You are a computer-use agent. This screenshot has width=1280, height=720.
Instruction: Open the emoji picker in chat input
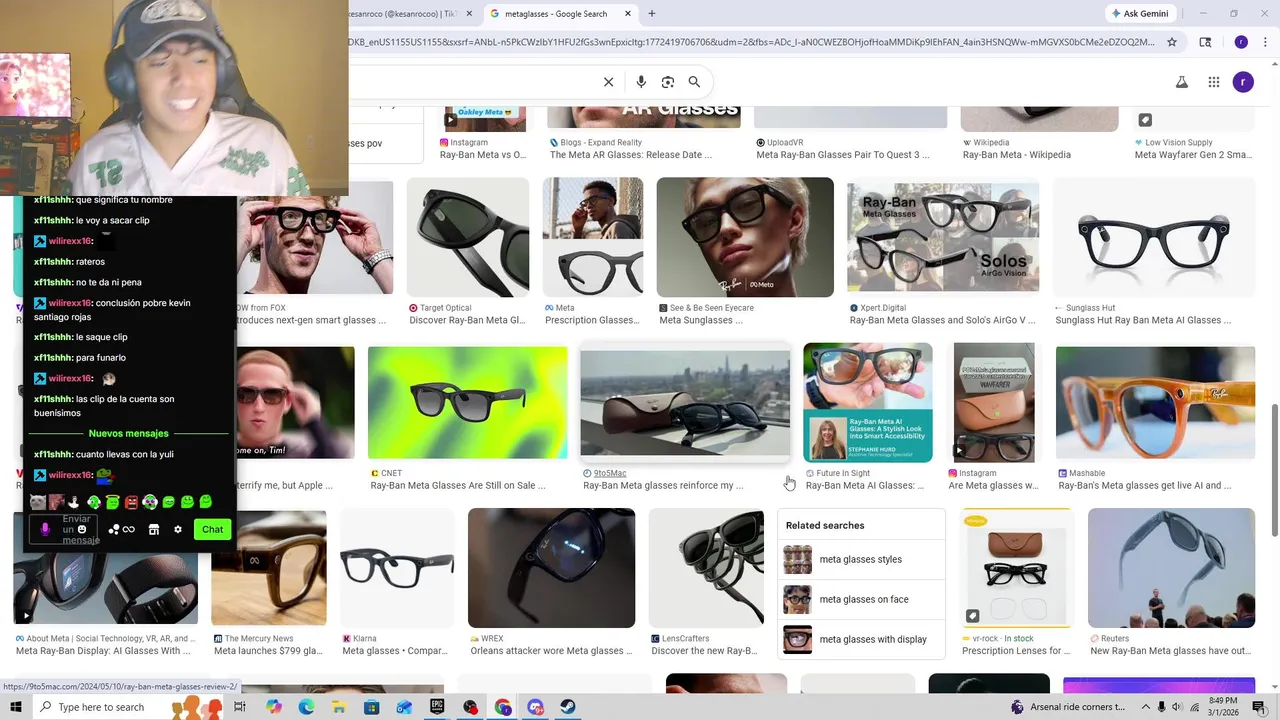(82, 530)
